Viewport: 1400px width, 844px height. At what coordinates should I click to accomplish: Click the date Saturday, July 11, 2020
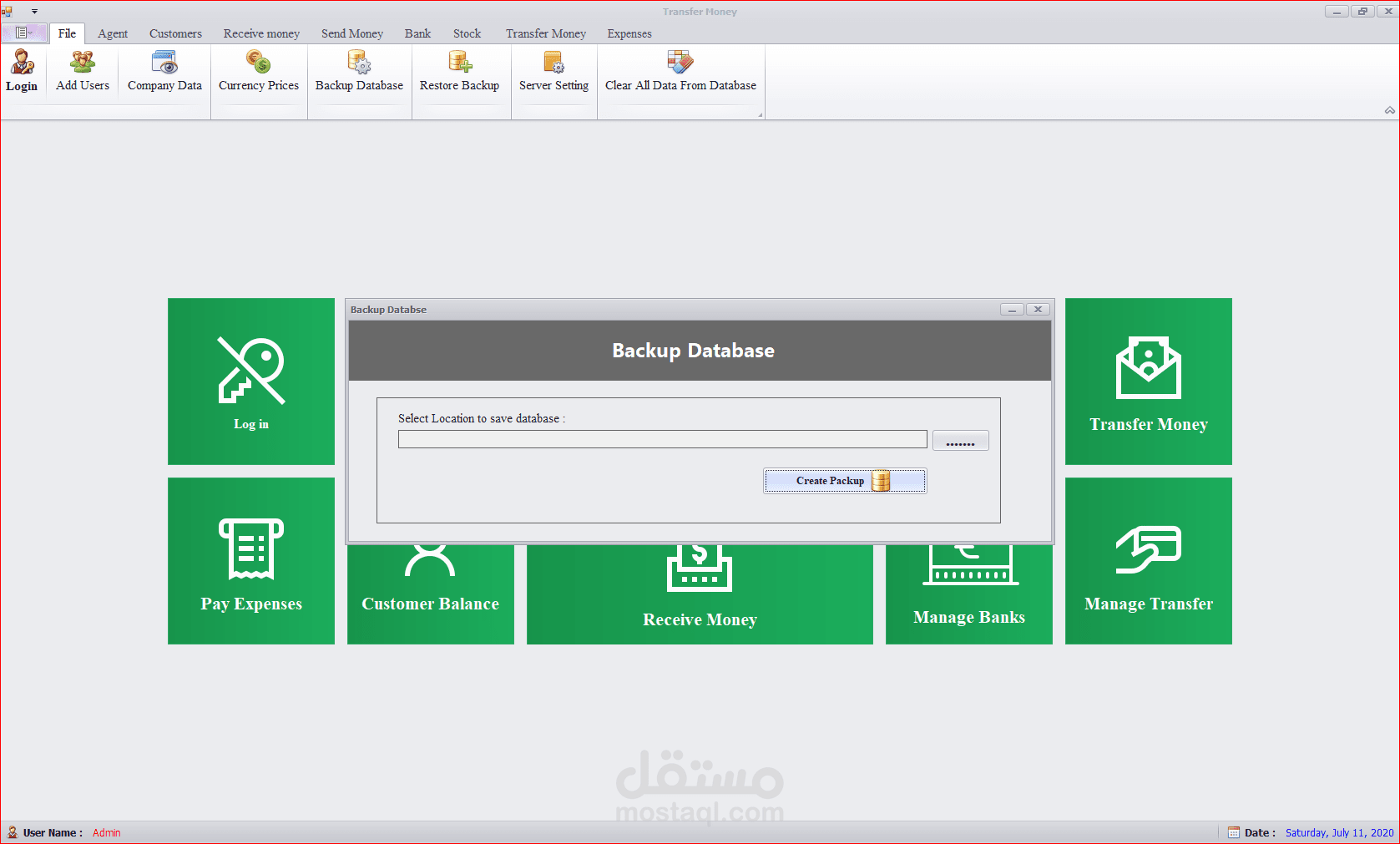[x=1339, y=832]
